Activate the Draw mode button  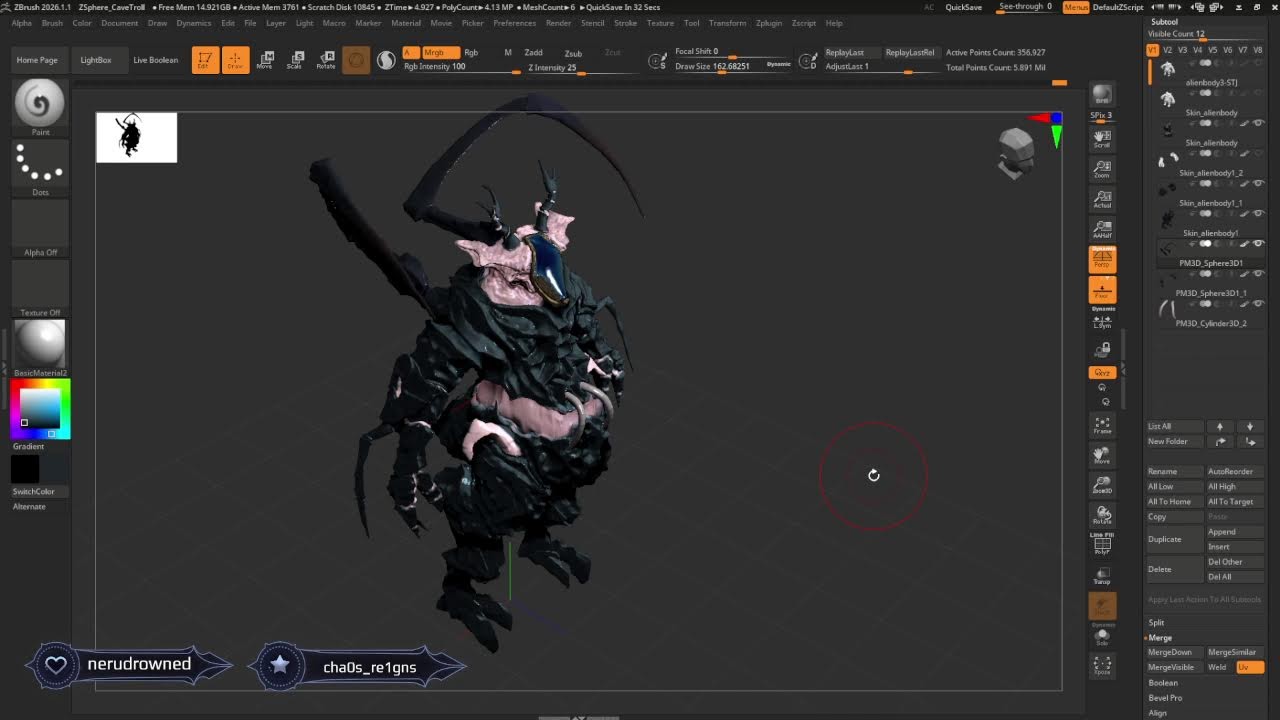point(235,60)
